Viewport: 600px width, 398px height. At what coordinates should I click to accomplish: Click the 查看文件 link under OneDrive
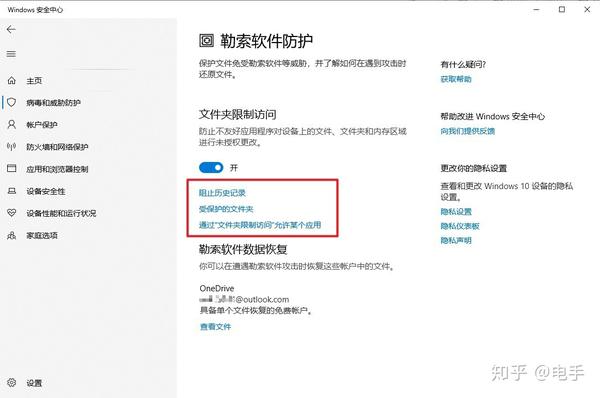(x=215, y=326)
